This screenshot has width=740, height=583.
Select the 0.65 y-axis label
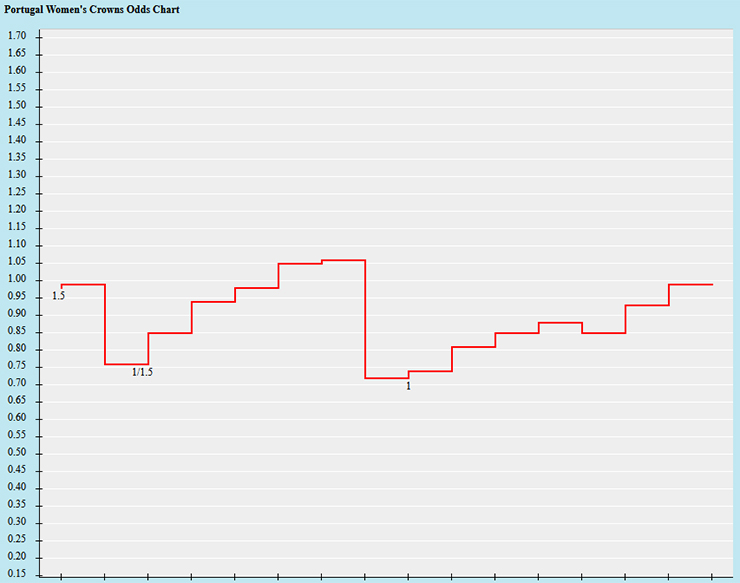tap(17, 400)
